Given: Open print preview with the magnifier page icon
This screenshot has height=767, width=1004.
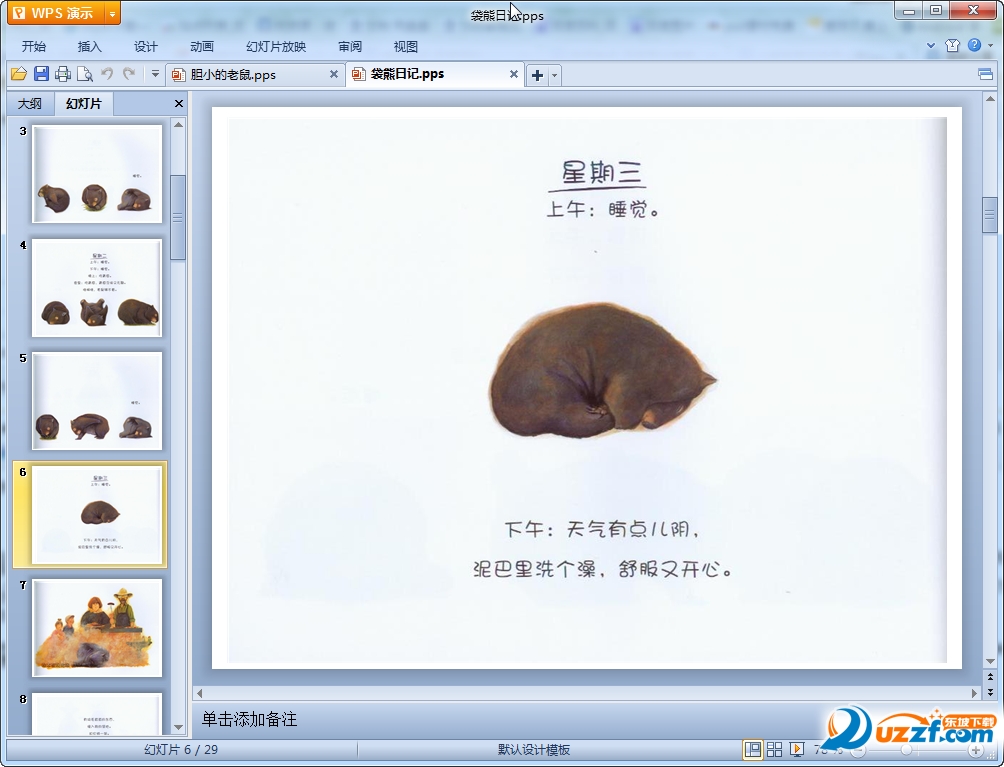Looking at the screenshot, I should pos(85,74).
